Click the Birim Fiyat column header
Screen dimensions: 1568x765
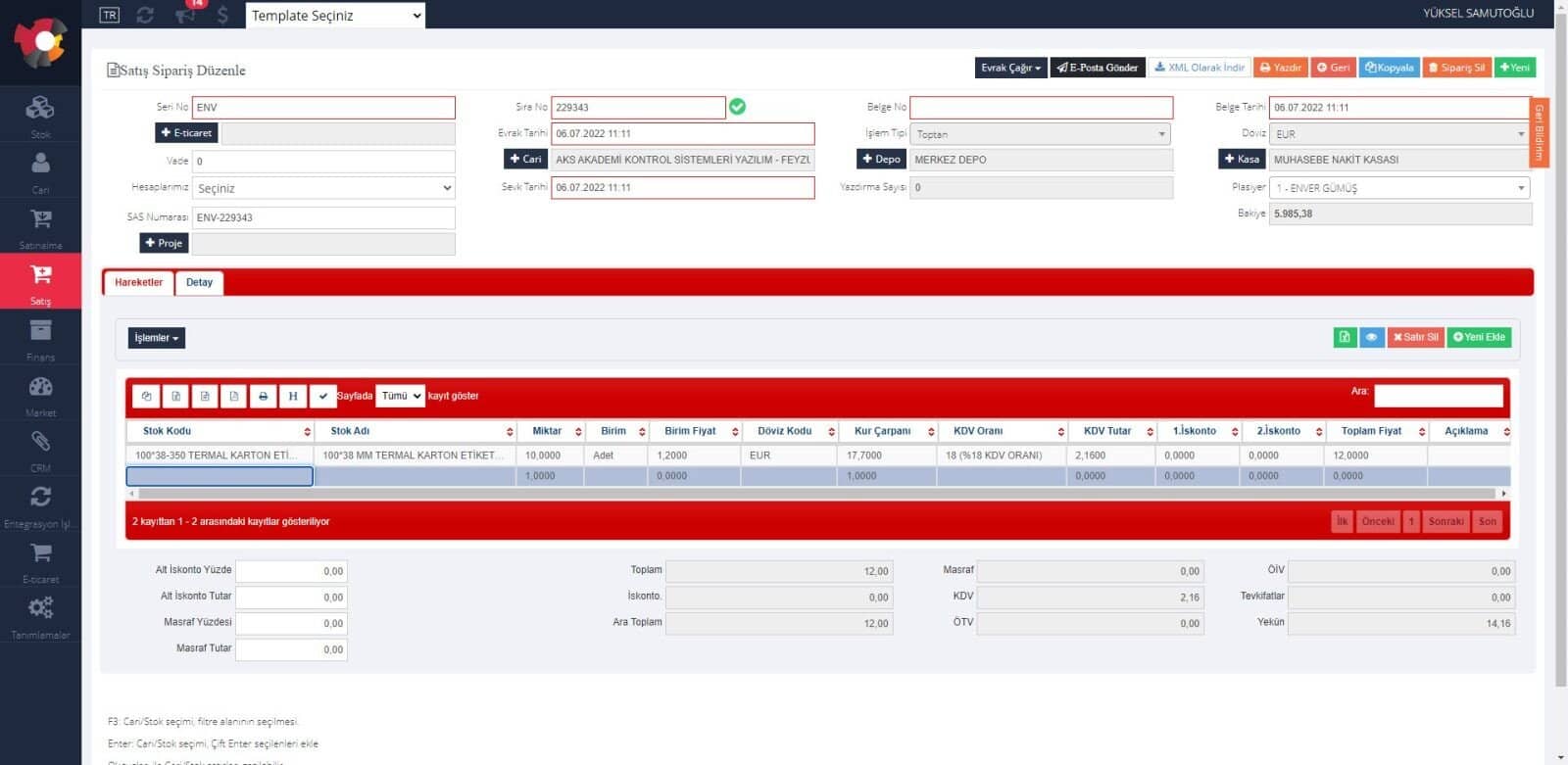[x=694, y=431]
